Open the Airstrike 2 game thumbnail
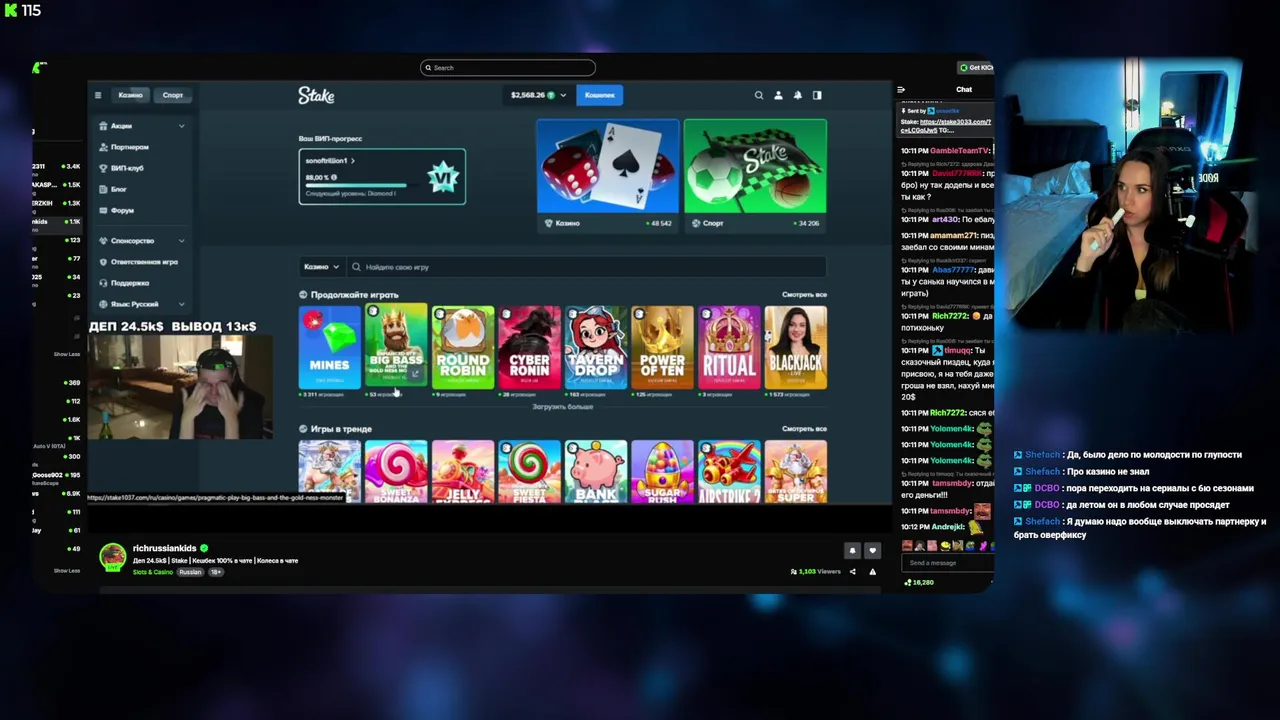This screenshot has height=720, width=1280. click(729, 471)
